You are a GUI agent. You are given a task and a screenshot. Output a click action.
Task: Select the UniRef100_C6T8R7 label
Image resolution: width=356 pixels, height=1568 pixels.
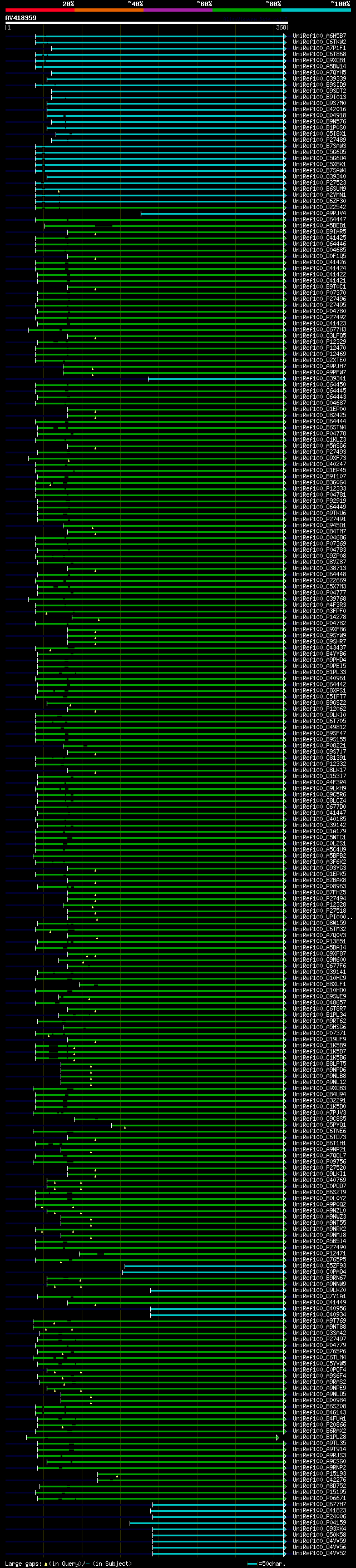[x=319, y=1008]
